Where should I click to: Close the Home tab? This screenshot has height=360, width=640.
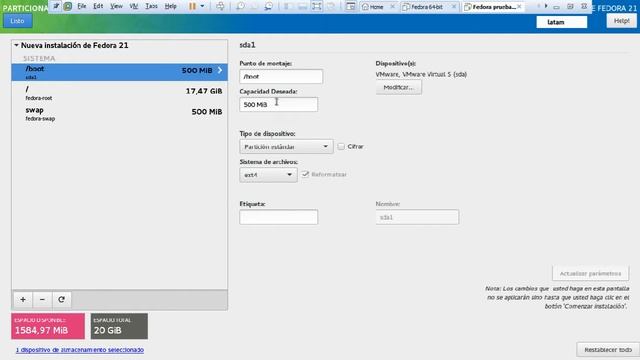tap(393, 7)
